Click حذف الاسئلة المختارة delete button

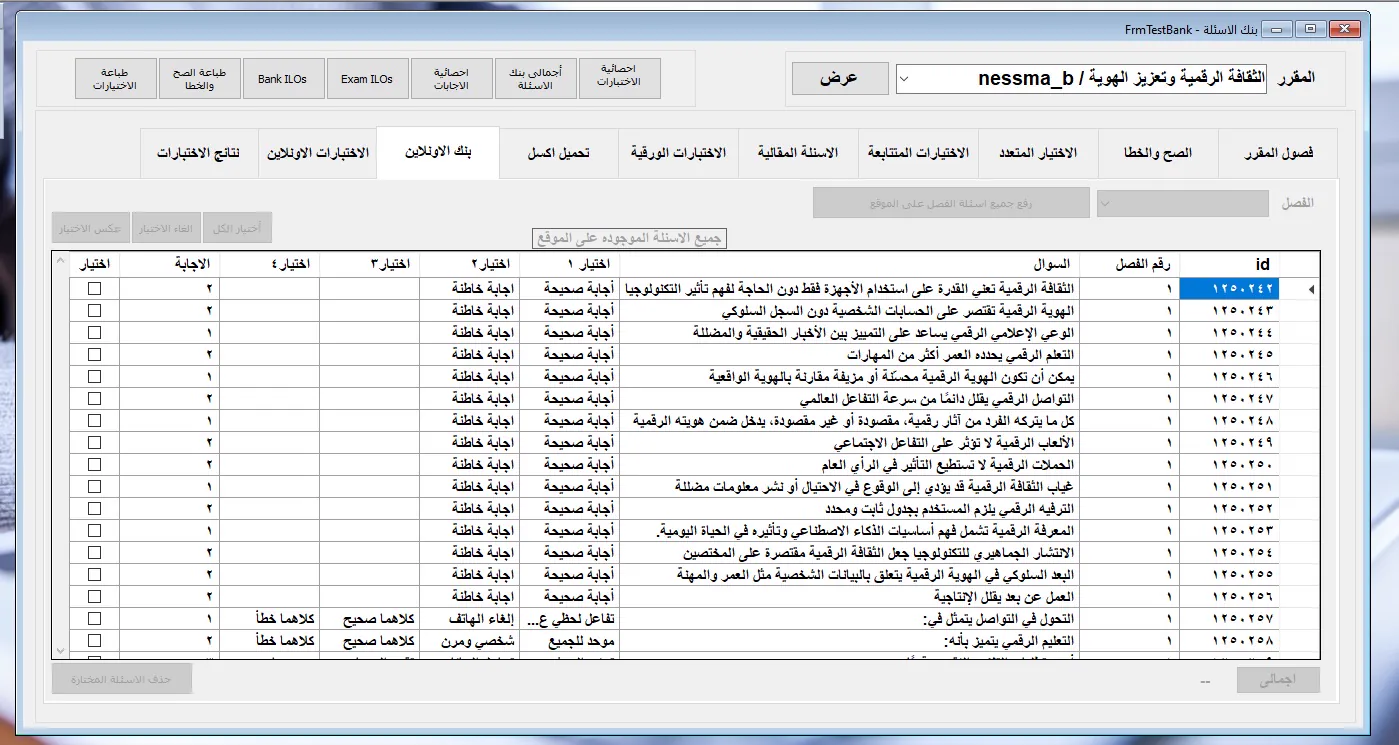coord(121,680)
